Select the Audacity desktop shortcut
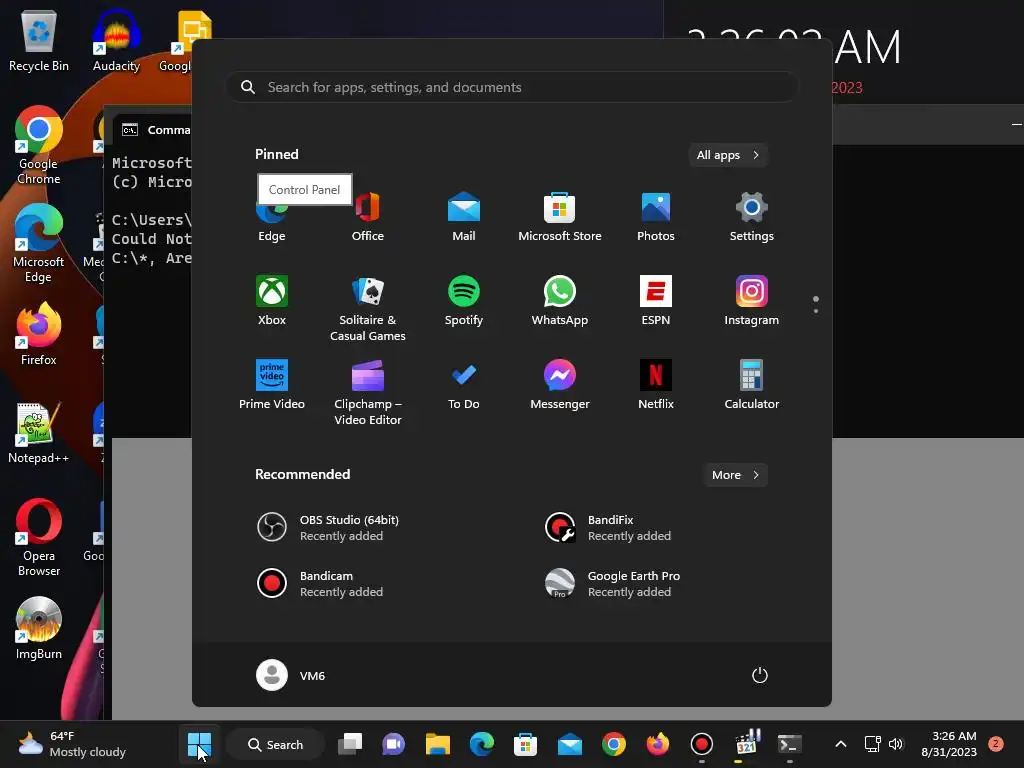1024x768 pixels. [116, 40]
